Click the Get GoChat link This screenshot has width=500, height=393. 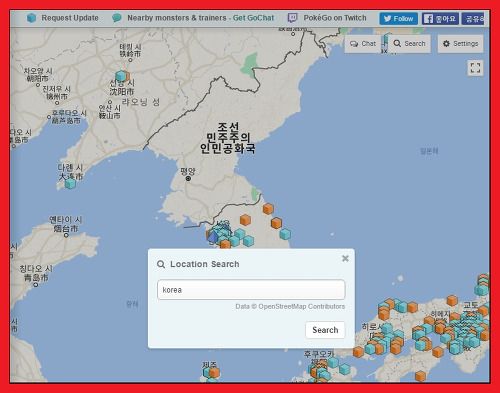click(x=253, y=18)
